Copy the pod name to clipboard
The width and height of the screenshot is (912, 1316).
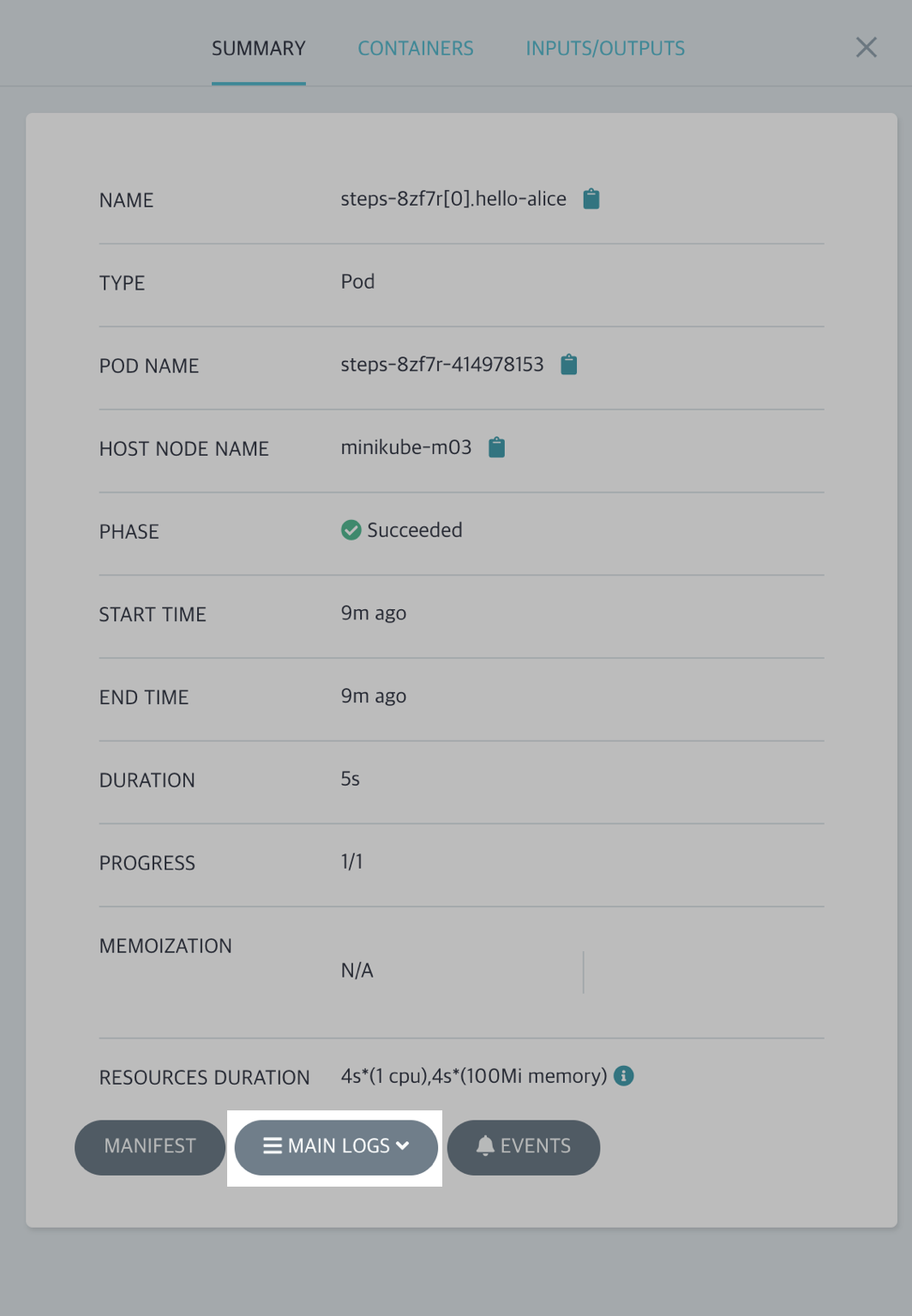tap(568, 365)
